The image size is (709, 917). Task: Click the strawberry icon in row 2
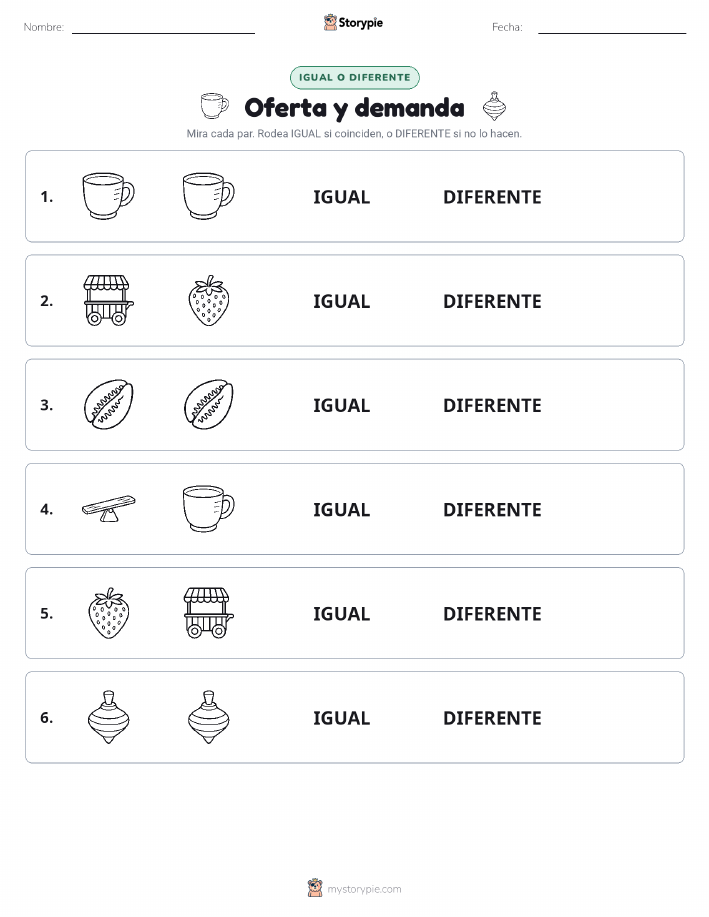coord(209,300)
